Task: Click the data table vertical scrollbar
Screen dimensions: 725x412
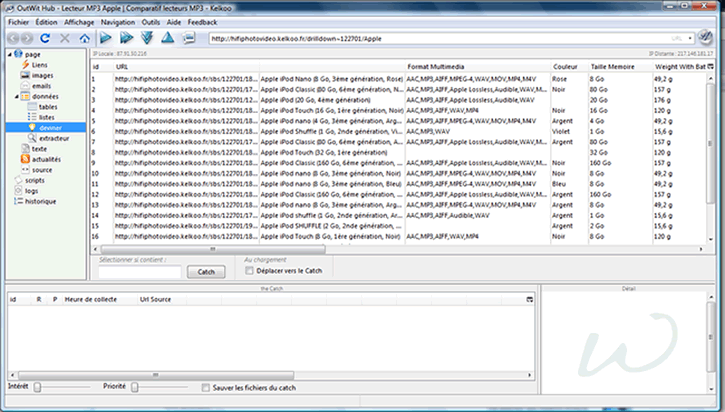Action: pyautogui.click(x=711, y=143)
